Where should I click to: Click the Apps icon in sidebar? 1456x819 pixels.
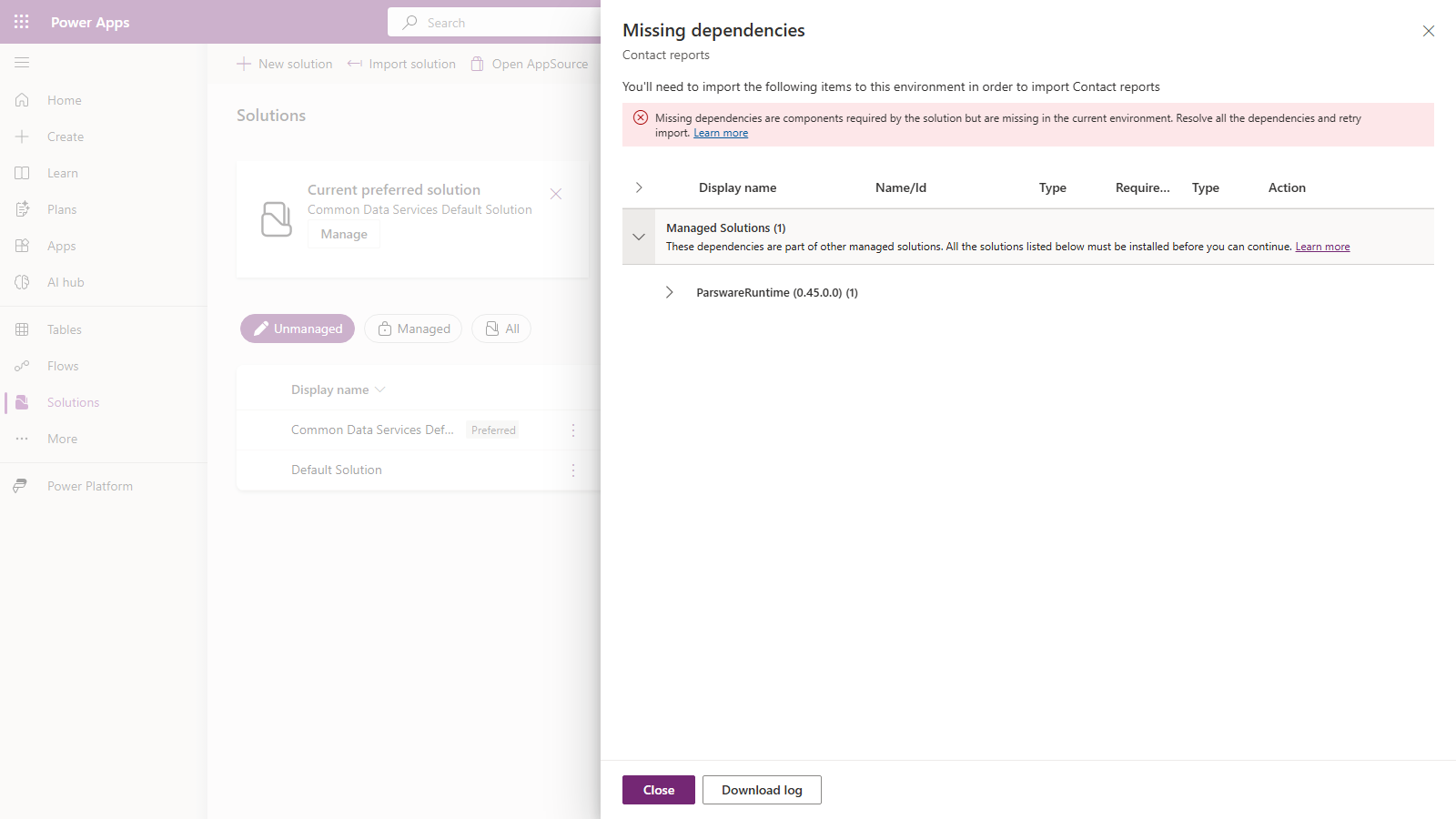click(x=22, y=246)
